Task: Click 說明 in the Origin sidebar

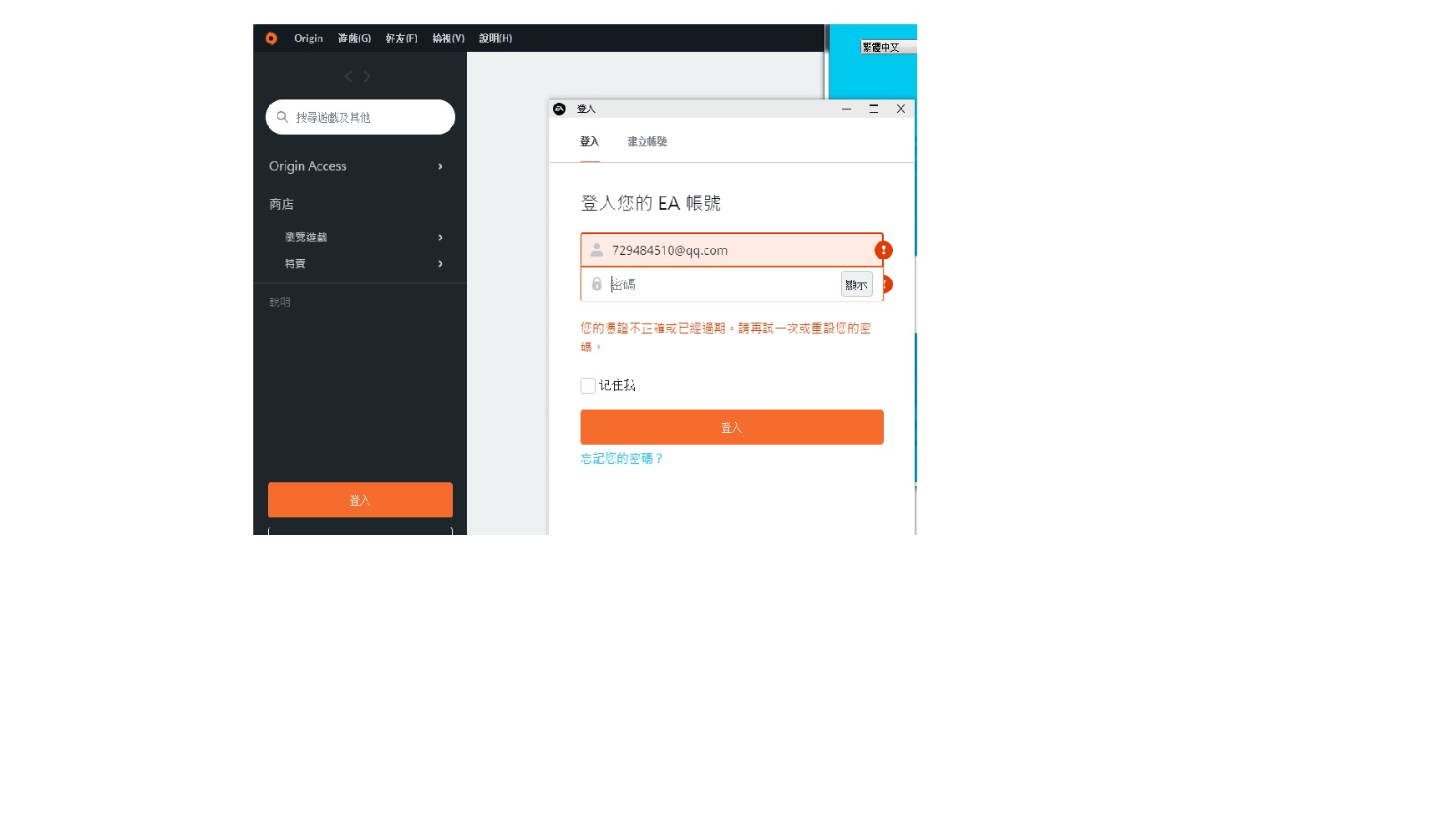Action: pyautogui.click(x=280, y=303)
